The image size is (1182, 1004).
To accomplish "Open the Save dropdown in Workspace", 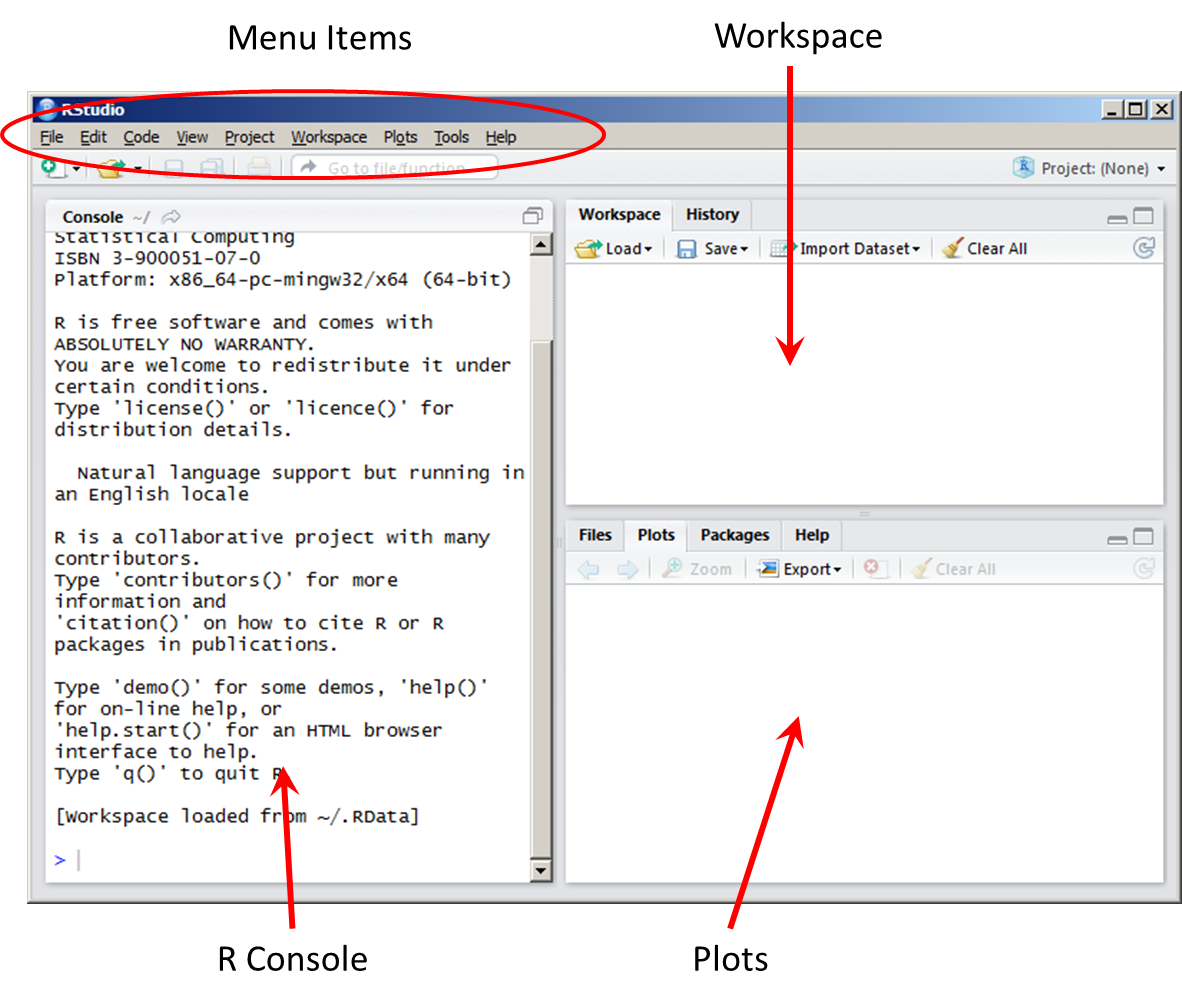I will [712, 248].
